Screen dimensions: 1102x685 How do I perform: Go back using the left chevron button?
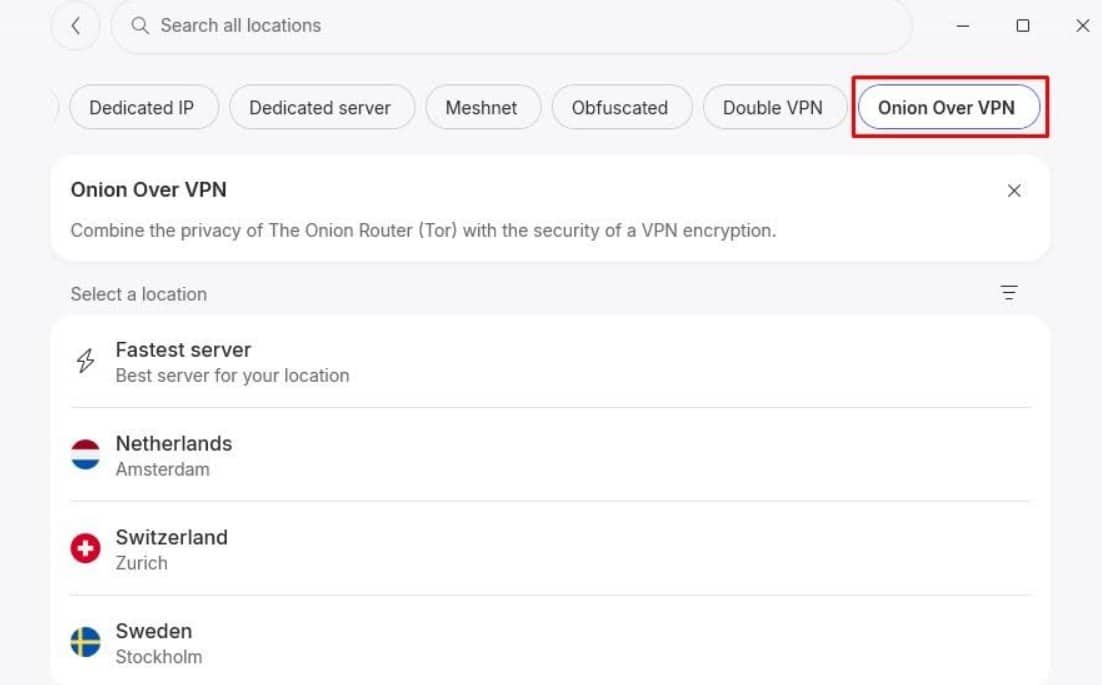75,26
